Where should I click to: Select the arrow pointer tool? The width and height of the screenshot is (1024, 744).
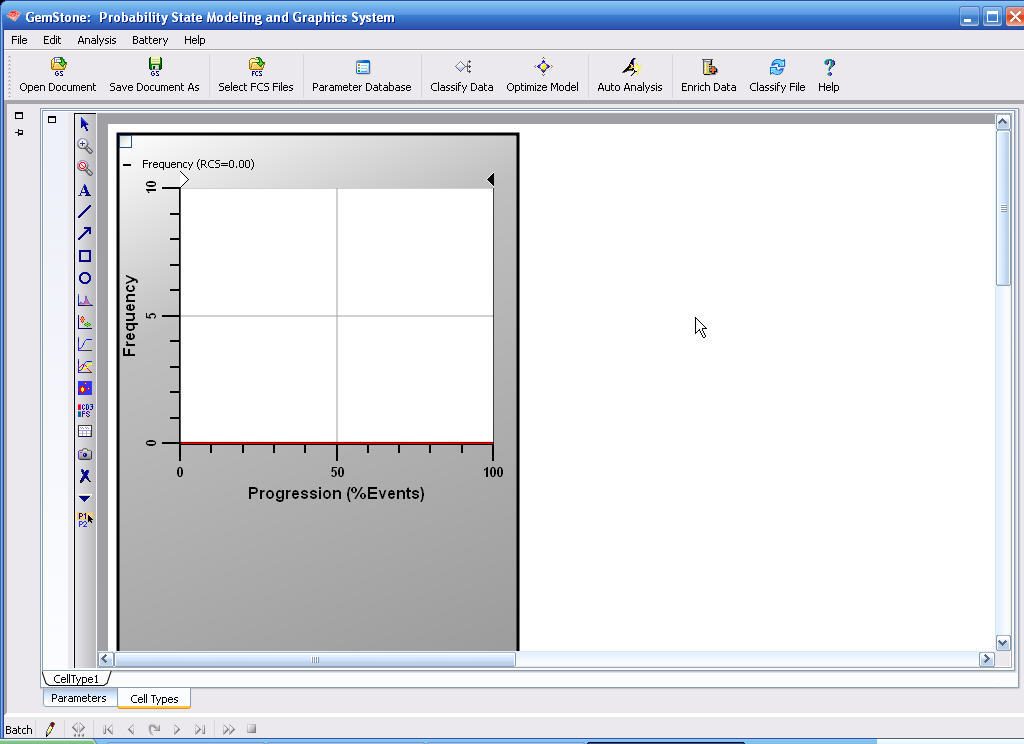(x=84, y=123)
